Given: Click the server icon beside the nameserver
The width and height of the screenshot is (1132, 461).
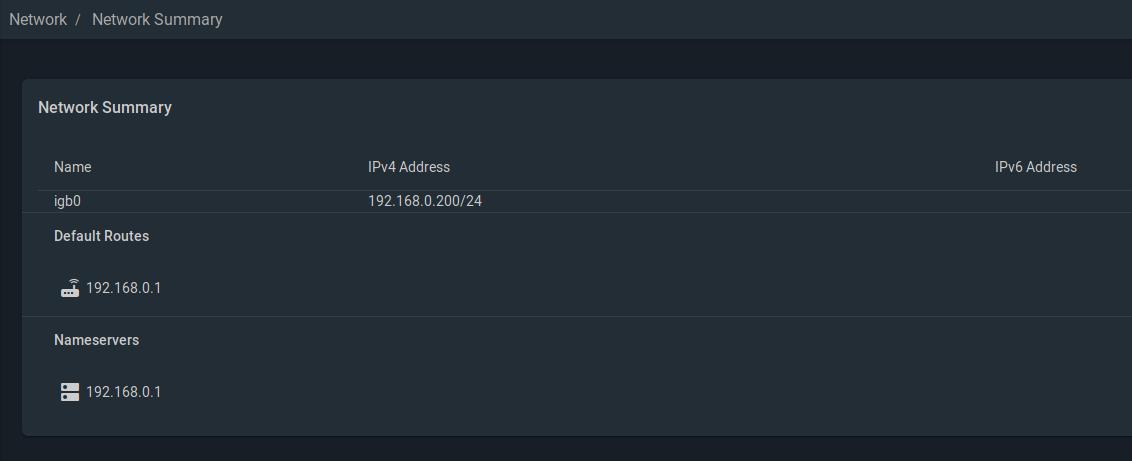Looking at the screenshot, I should coord(70,392).
